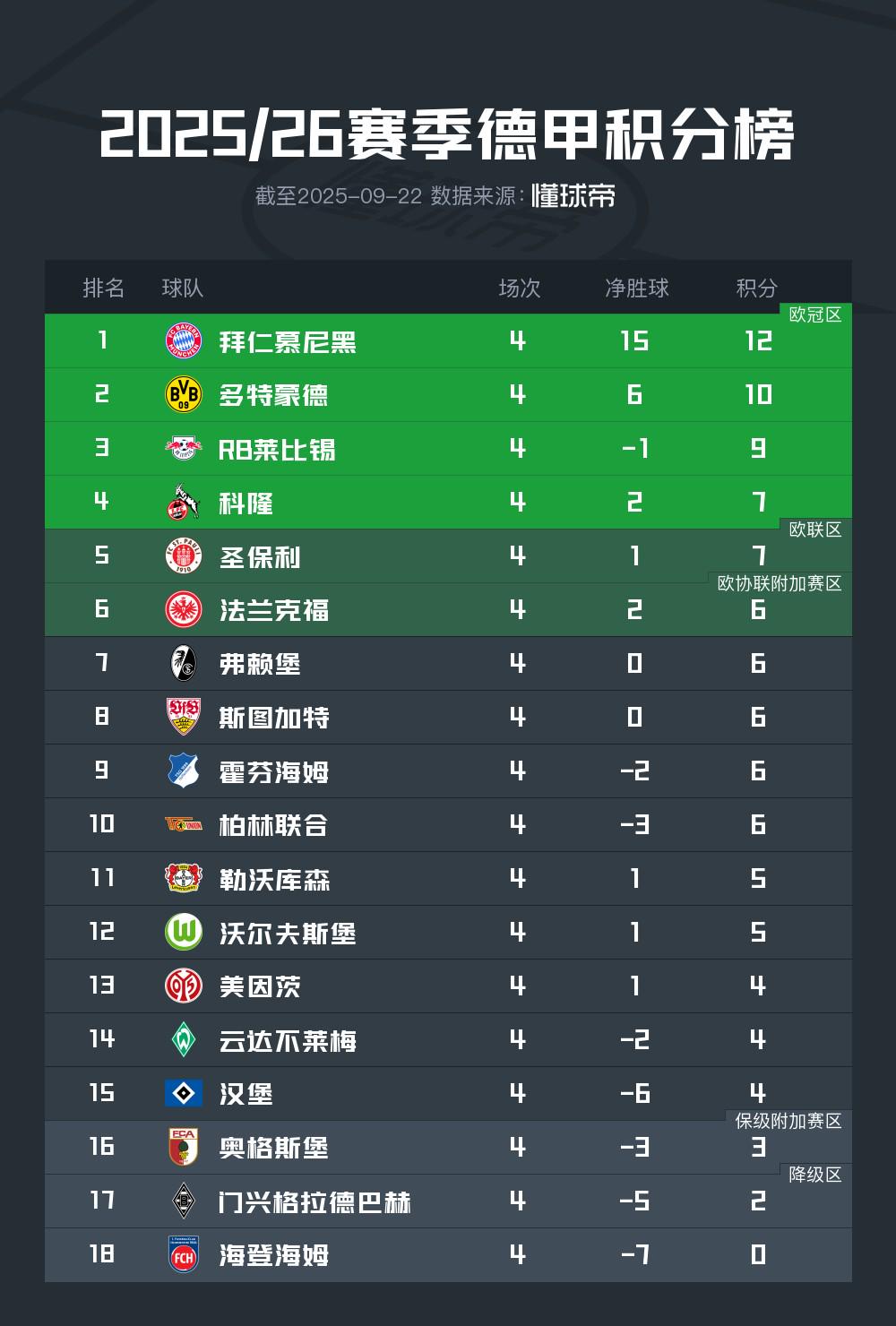
Task: Click the Wolfsburg green W logo
Action: [x=184, y=933]
